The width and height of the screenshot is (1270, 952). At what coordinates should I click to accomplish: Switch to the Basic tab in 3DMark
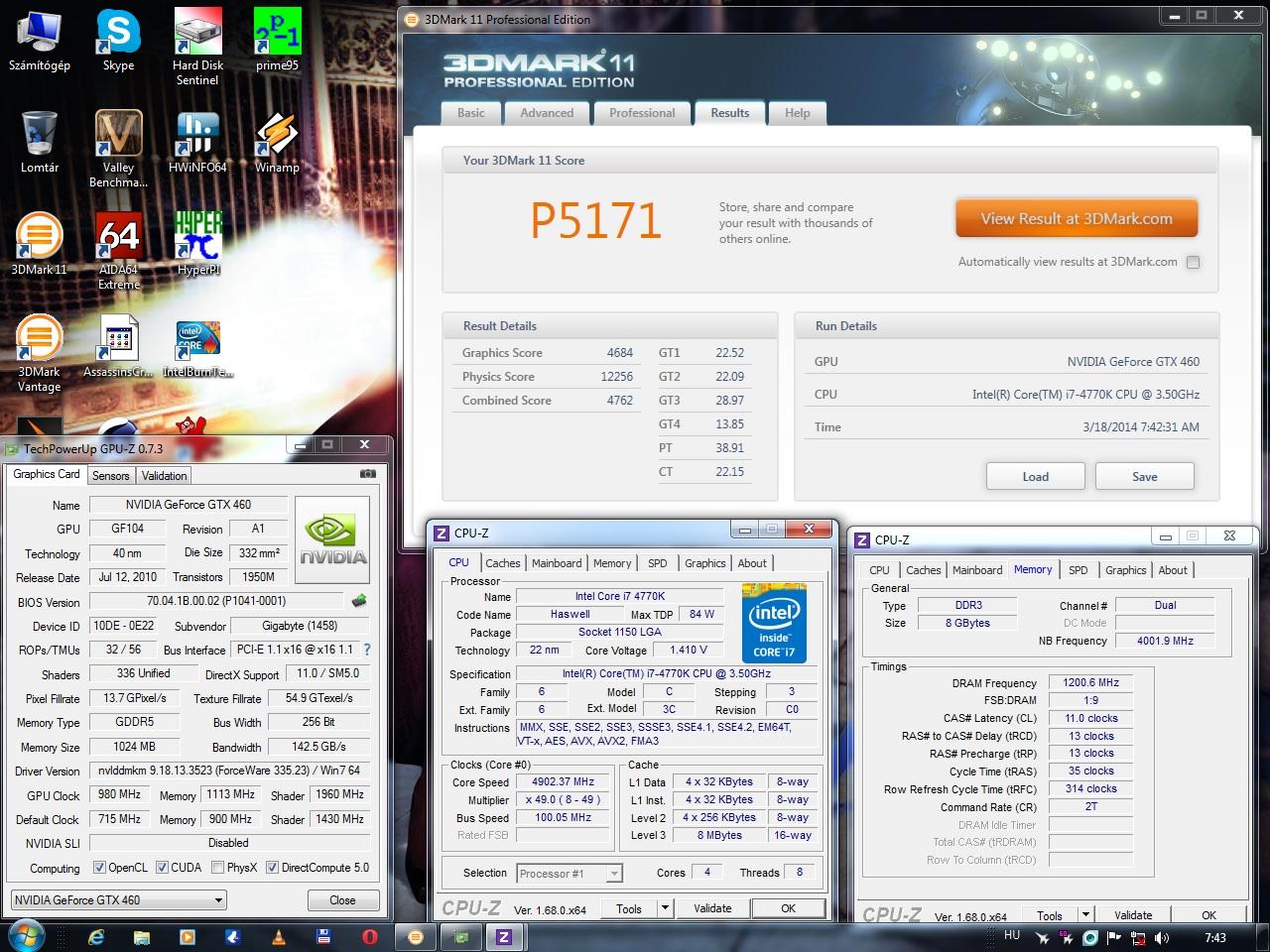coord(471,113)
